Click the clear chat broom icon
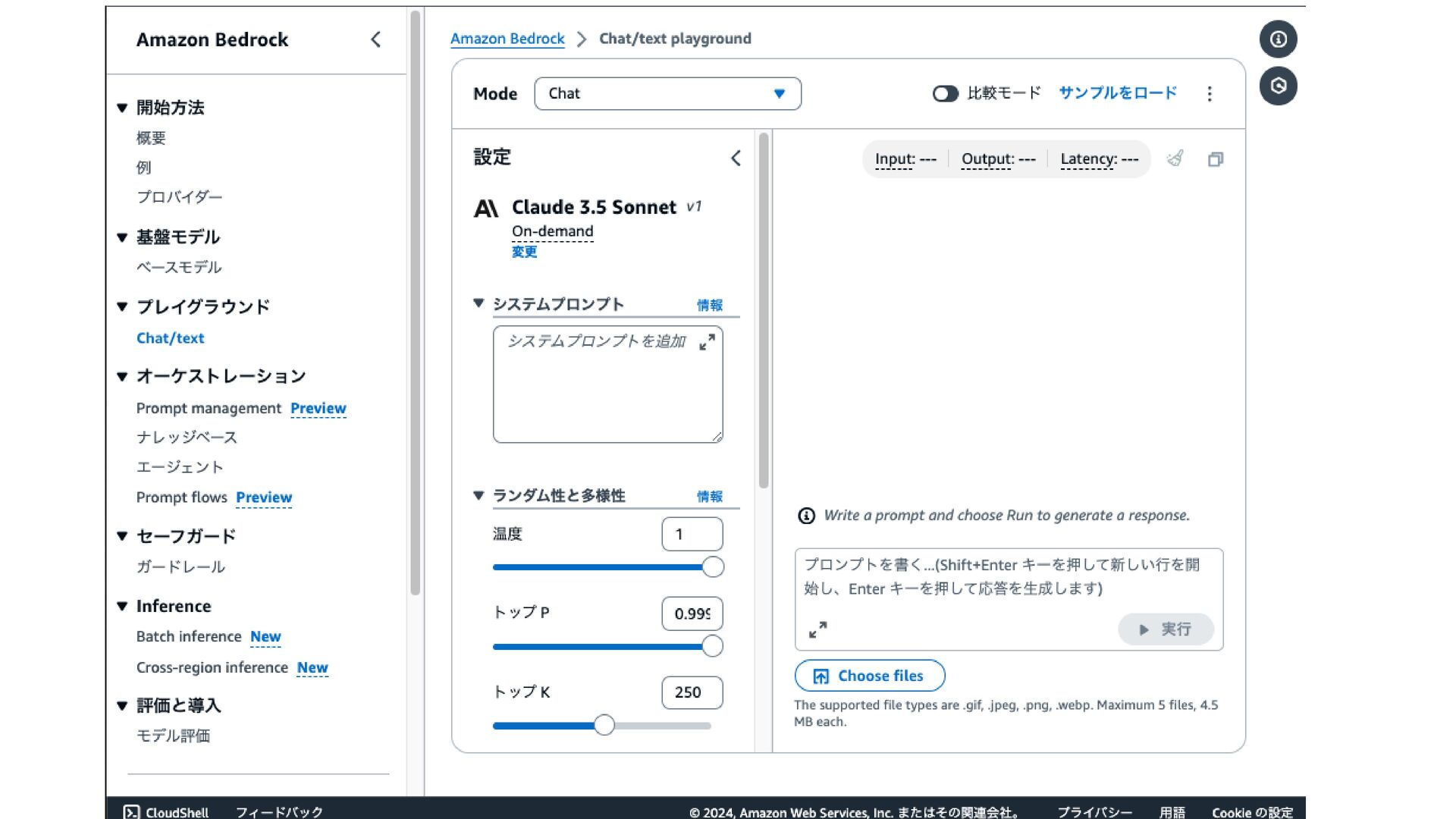The height and width of the screenshot is (819, 1456). pyautogui.click(x=1175, y=158)
